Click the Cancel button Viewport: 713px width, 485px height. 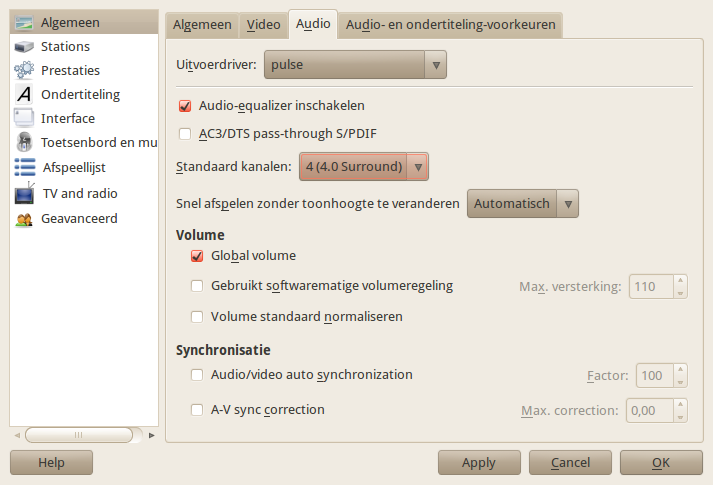click(x=570, y=463)
